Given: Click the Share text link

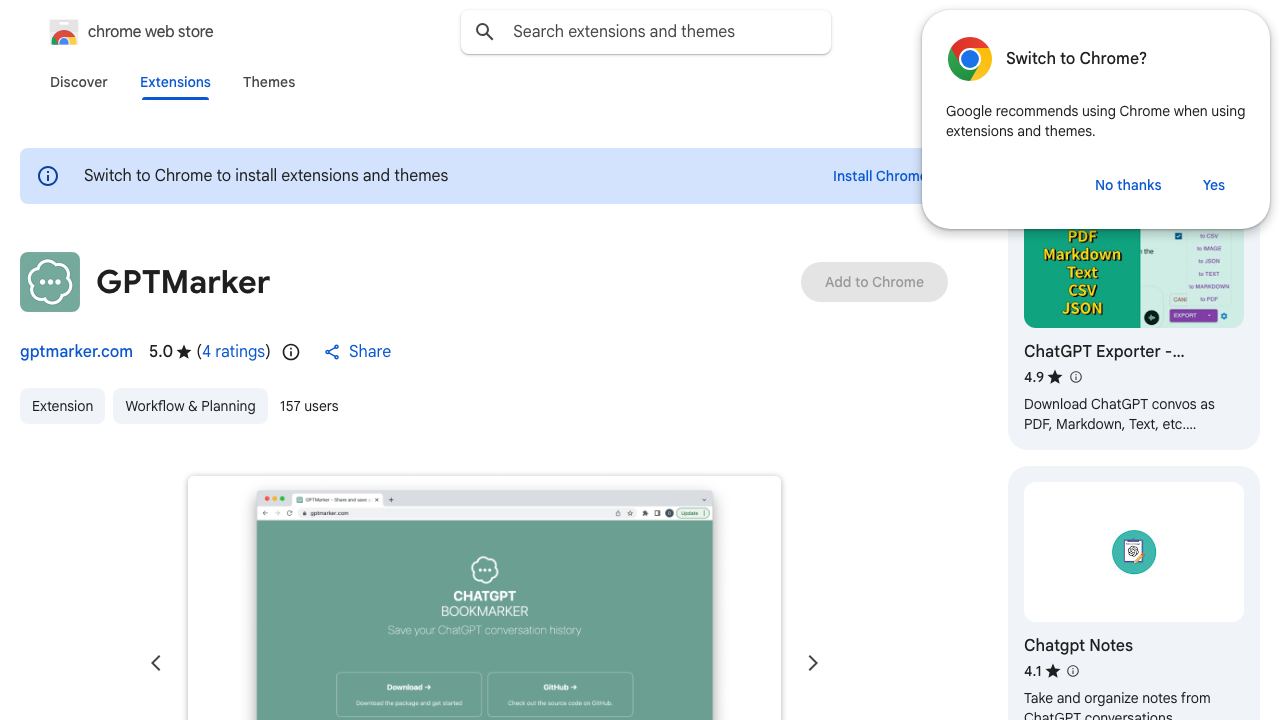Looking at the screenshot, I should tap(370, 352).
